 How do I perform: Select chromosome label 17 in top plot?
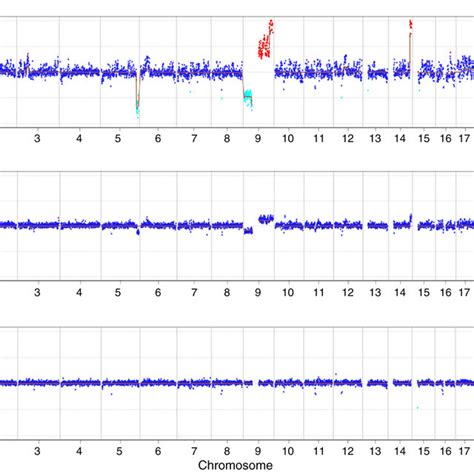pos(464,138)
